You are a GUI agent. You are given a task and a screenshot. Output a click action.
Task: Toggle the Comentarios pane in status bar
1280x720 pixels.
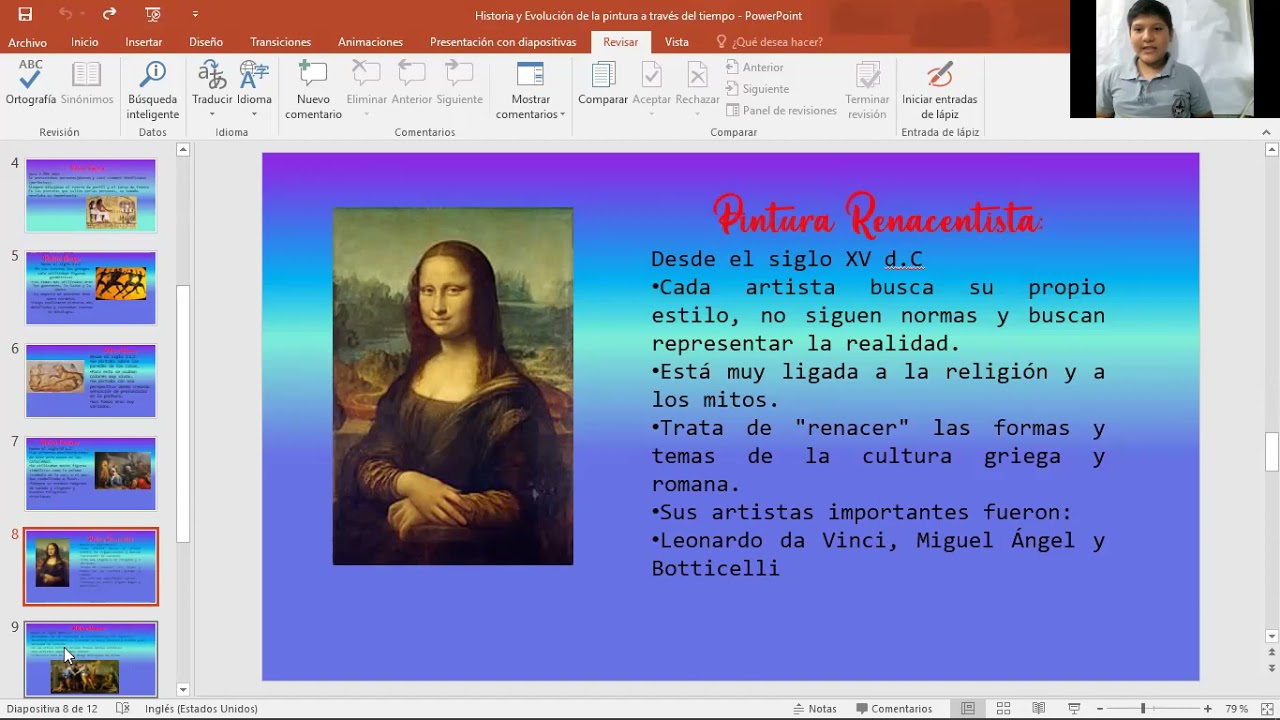point(894,709)
